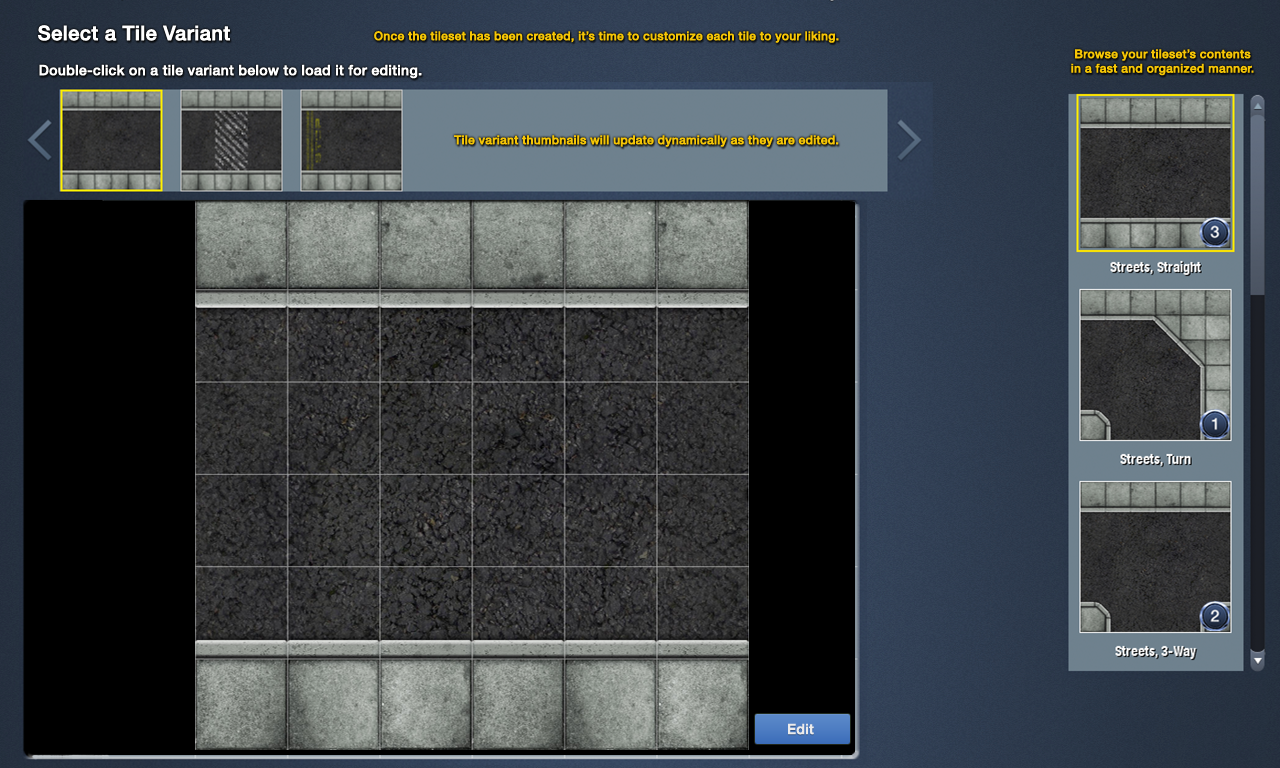Click the left arrow to show previous variants
The height and width of the screenshot is (768, 1280).
pyautogui.click(x=40, y=140)
